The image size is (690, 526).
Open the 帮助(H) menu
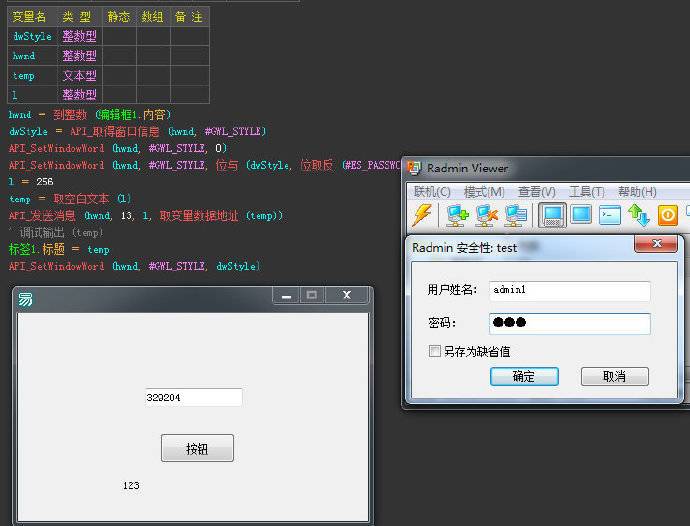pos(637,191)
